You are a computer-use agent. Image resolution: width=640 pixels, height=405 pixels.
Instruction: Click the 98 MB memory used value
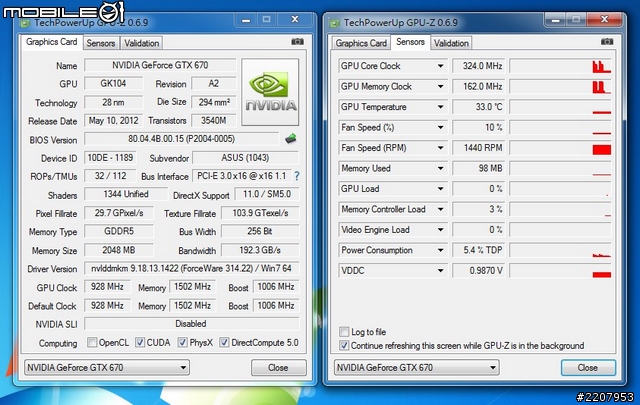coord(479,168)
